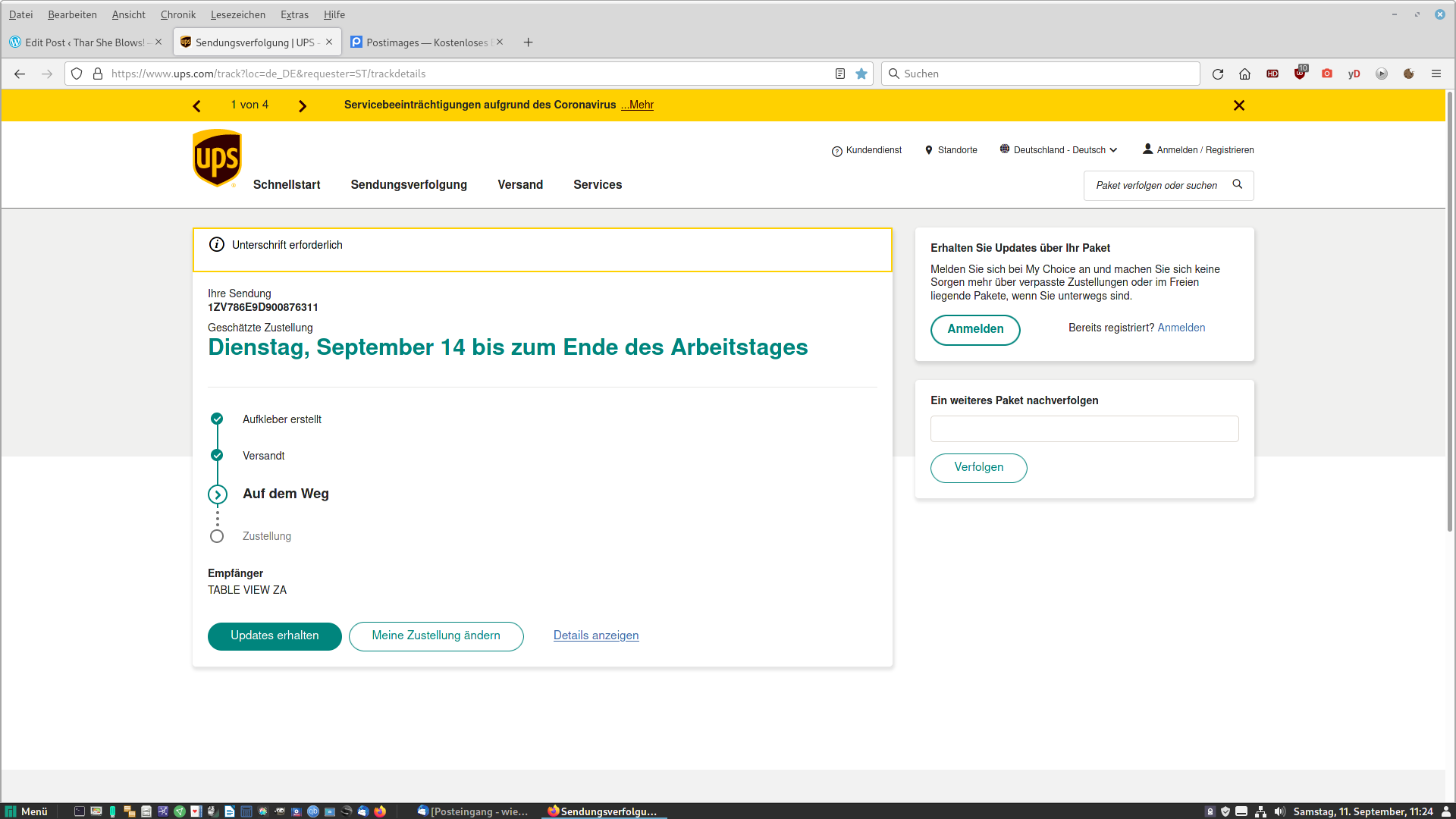Image resolution: width=1456 pixels, height=819 pixels.
Task: Show next alert banner message
Action: 303,106
